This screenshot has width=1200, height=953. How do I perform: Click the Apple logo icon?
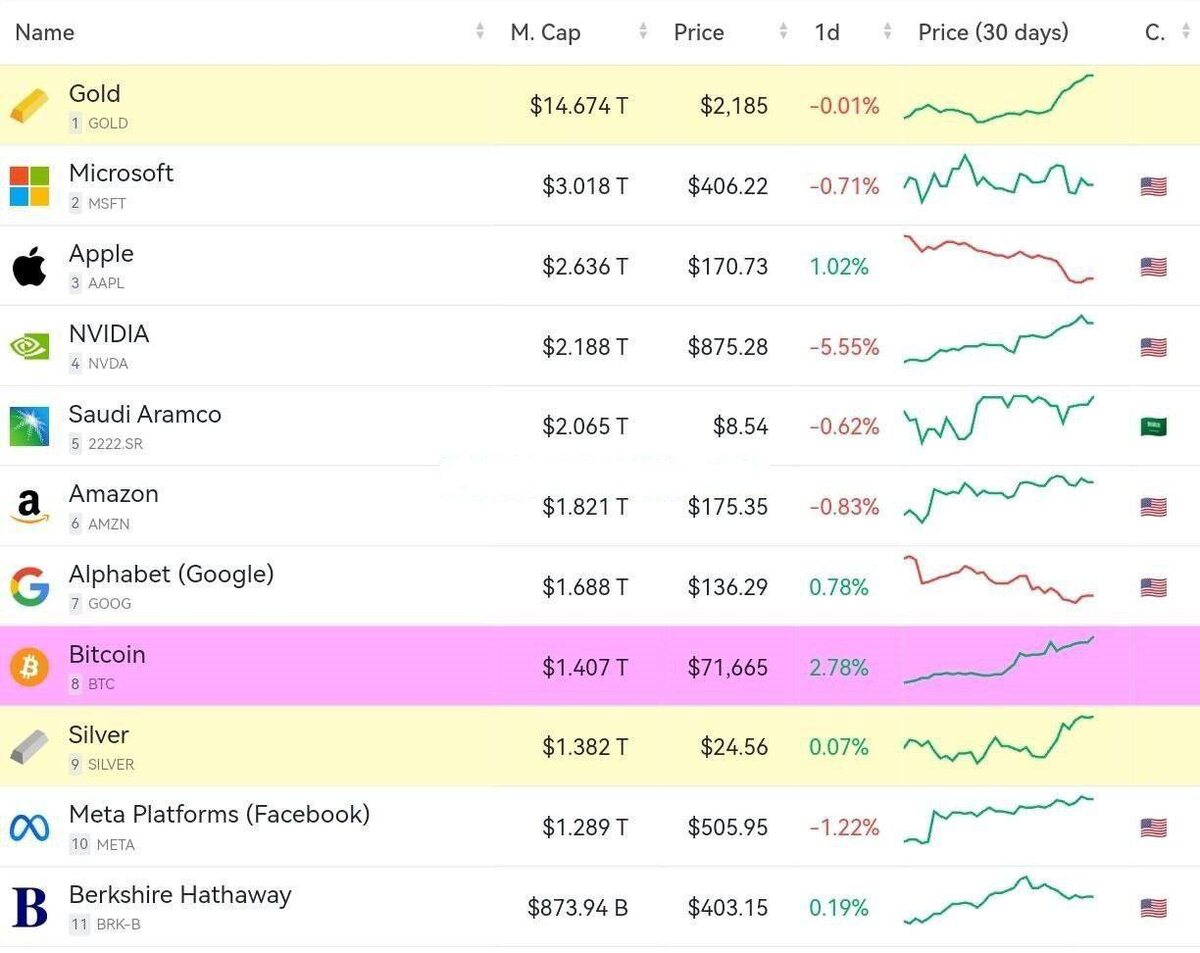coord(29,267)
